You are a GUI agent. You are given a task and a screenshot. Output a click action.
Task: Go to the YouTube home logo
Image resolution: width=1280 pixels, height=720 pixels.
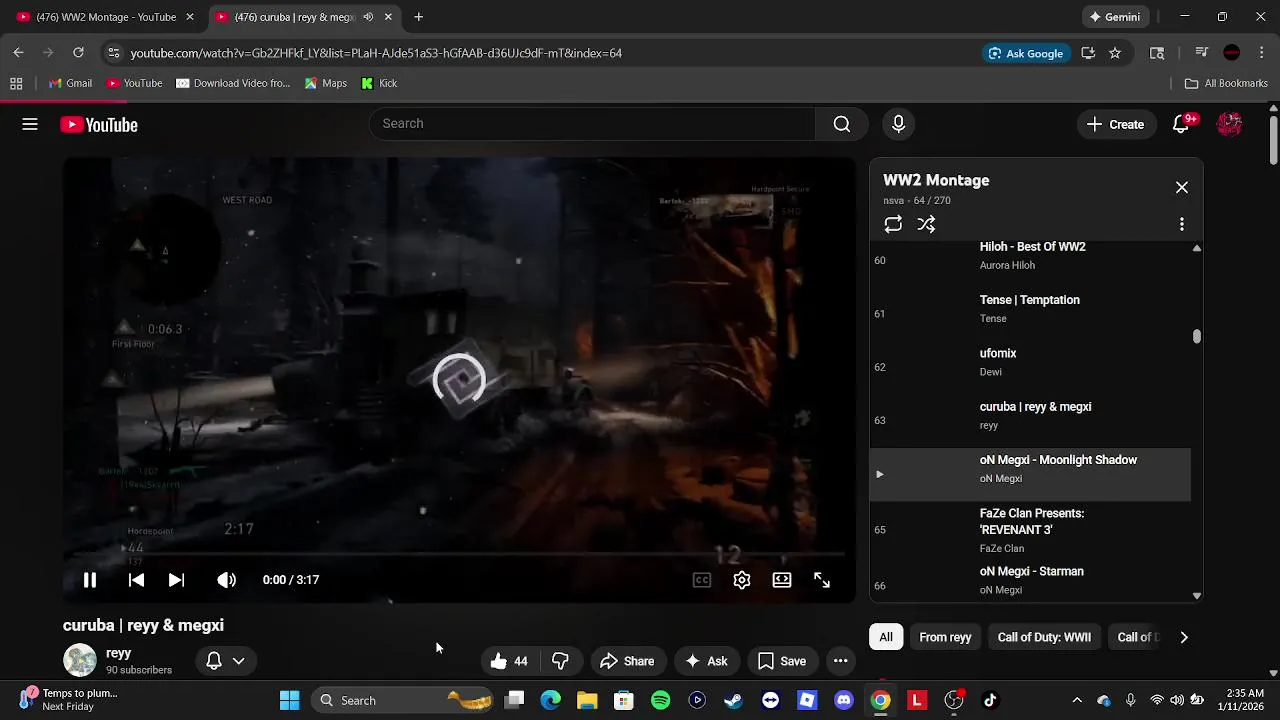(98, 124)
